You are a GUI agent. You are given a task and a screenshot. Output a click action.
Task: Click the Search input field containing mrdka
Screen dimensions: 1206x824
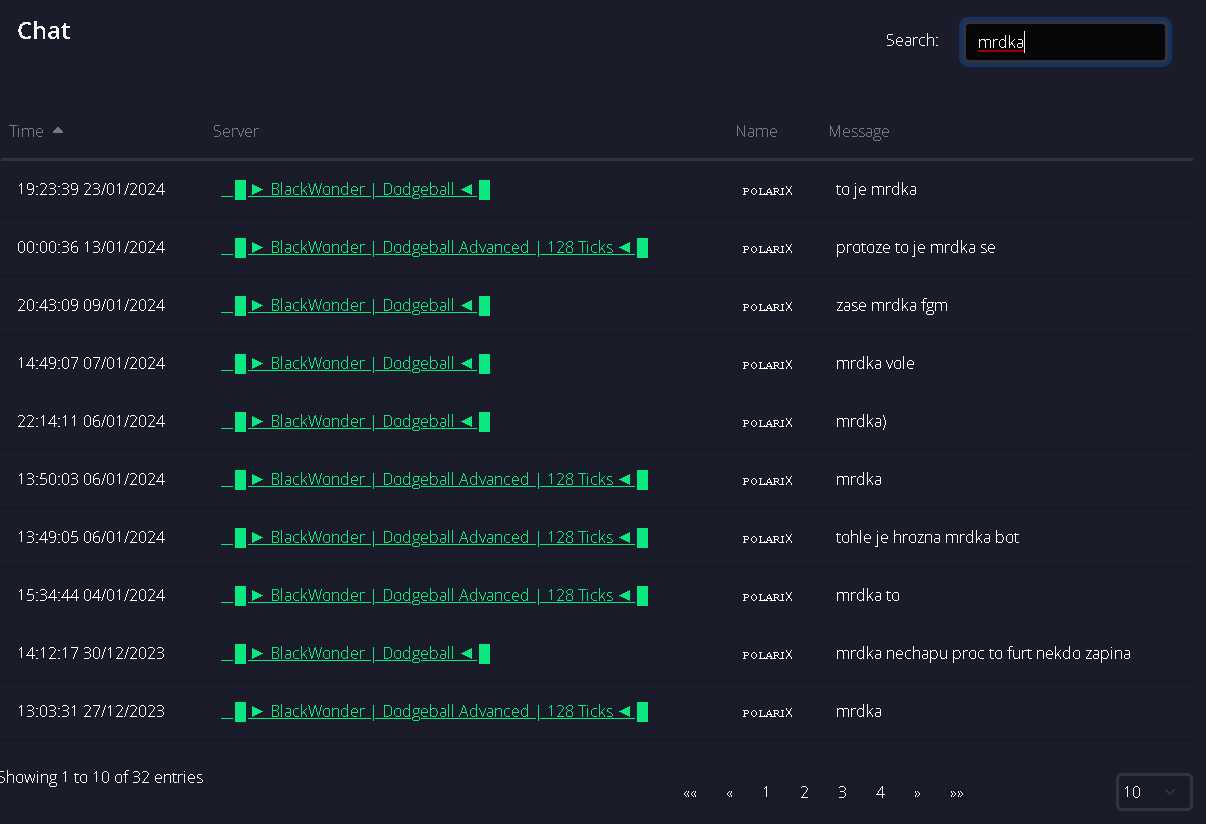click(x=1065, y=42)
